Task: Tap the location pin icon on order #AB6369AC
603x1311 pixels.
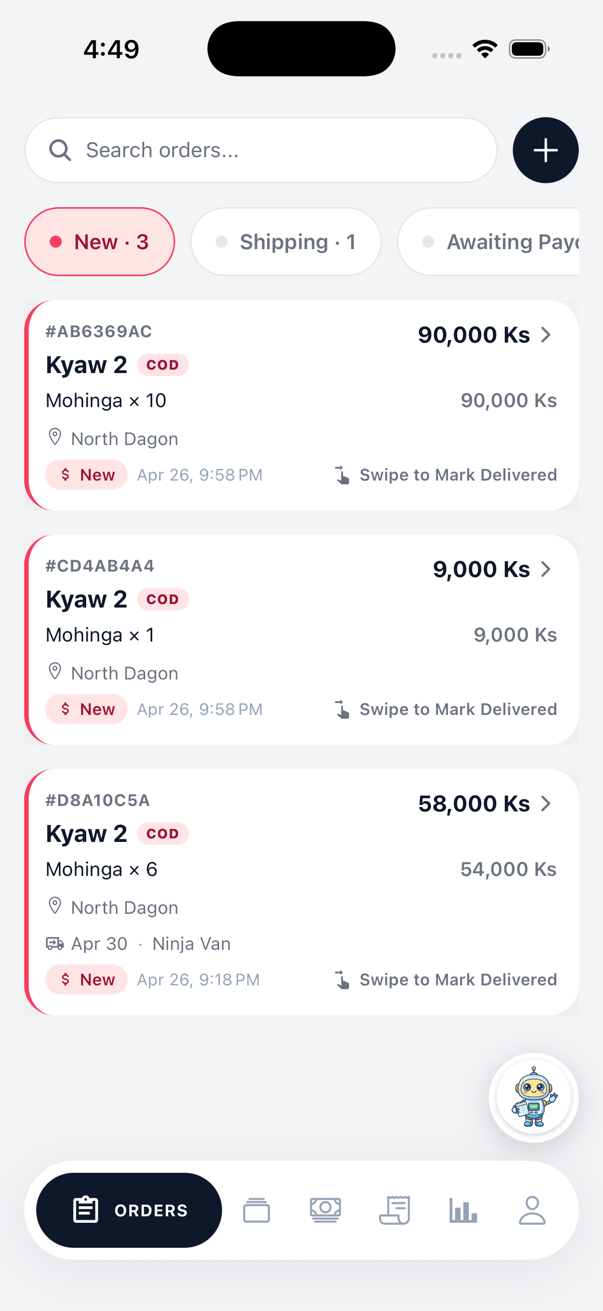Action: pyautogui.click(x=55, y=436)
